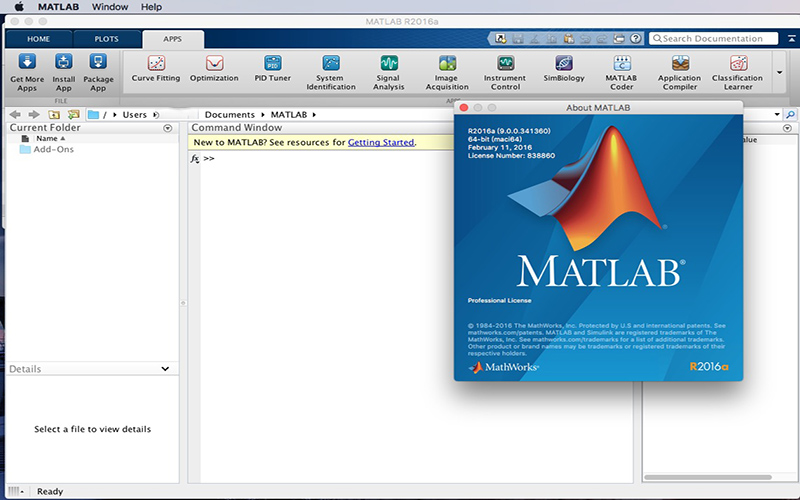This screenshot has height=500, width=800.
Task: Click the address bar search magnifier icon
Action: point(790,114)
